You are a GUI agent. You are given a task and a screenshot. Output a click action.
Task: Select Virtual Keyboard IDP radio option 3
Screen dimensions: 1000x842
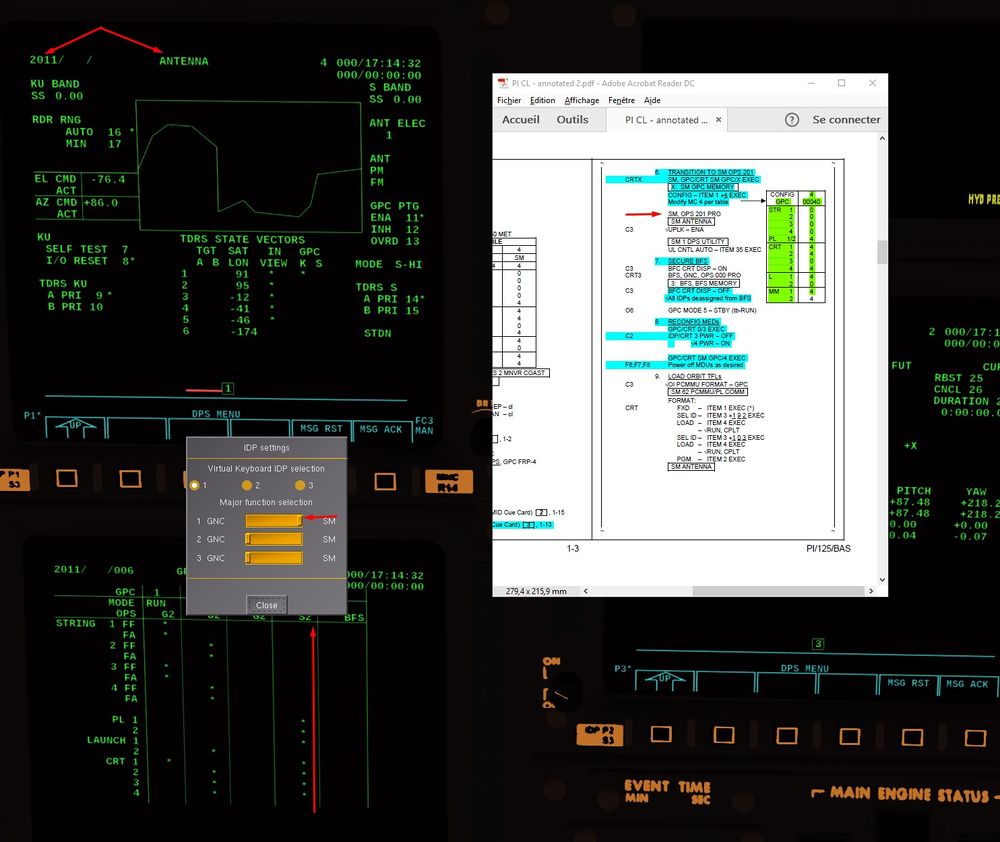[x=300, y=485]
